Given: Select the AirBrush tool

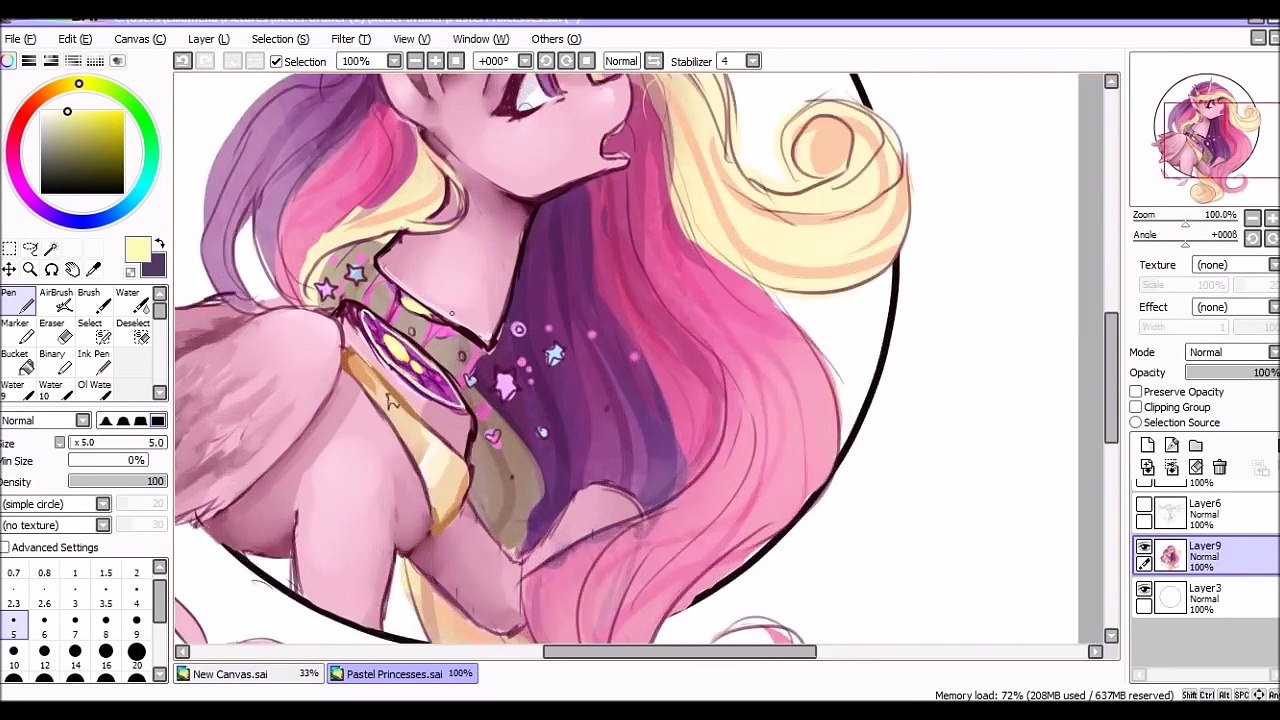Looking at the screenshot, I should tap(56, 300).
